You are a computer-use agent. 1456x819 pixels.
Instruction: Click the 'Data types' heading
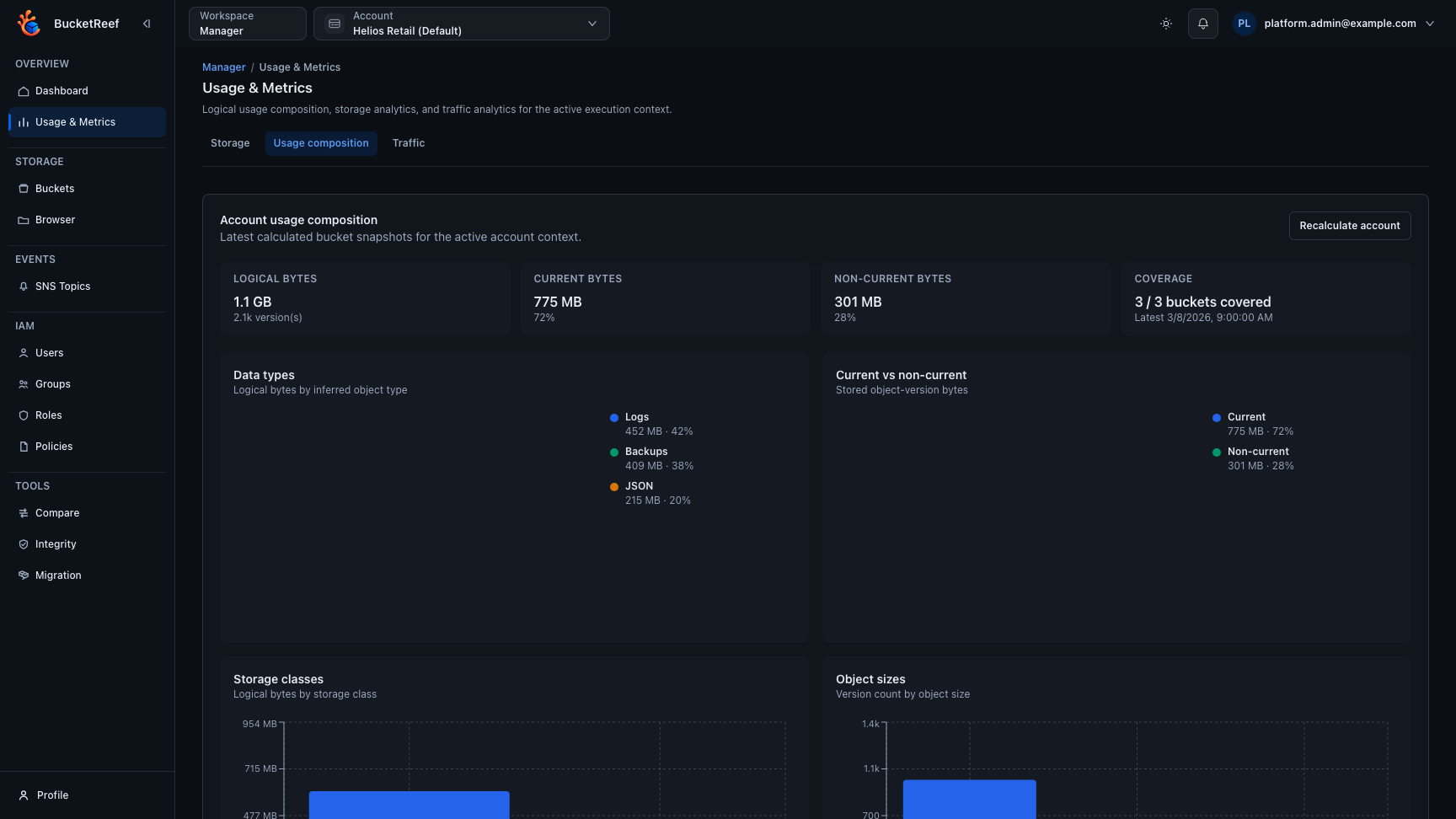tap(264, 375)
